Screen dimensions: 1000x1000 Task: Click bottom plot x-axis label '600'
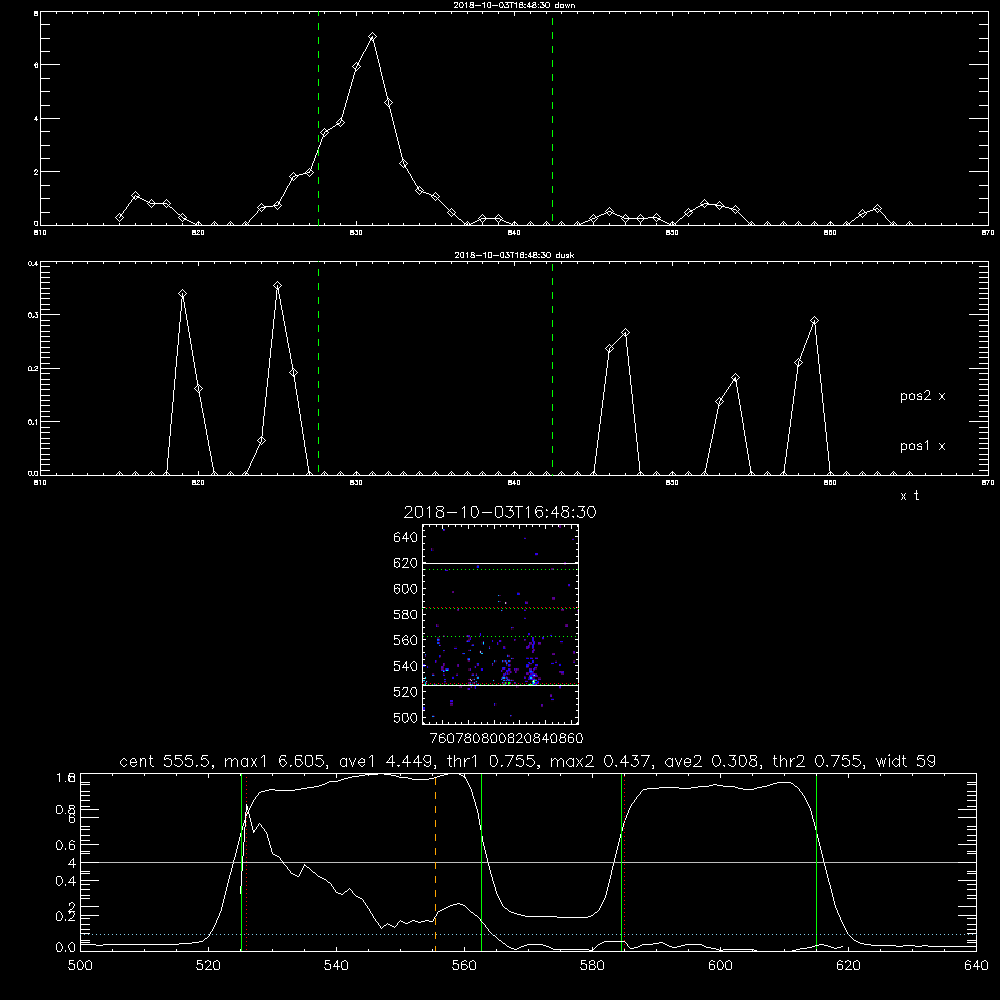(x=720, y=966)
